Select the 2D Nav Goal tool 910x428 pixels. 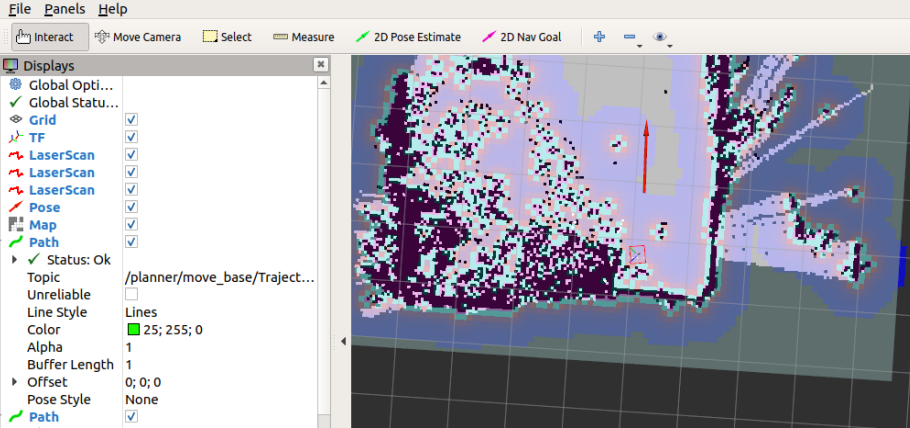(x=522, y=37)
